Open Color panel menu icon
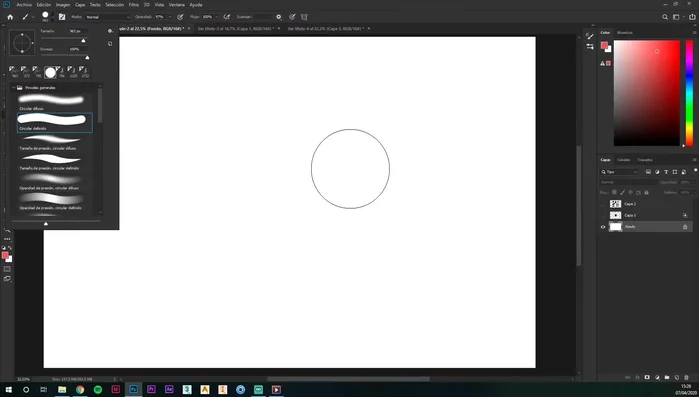699x397 pixels. pos(694,33)
